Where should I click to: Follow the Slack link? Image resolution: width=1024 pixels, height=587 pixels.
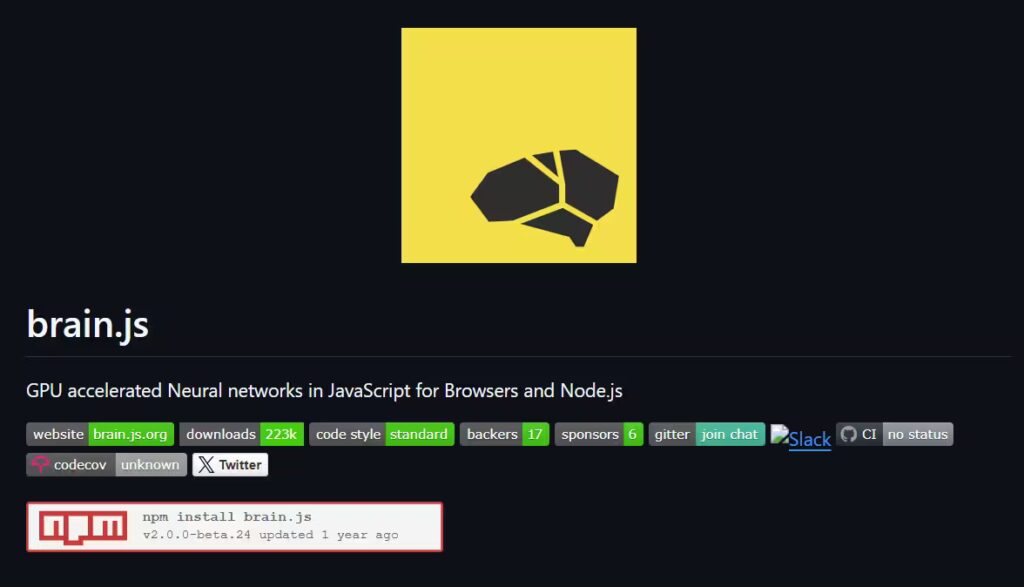(810, 439)
